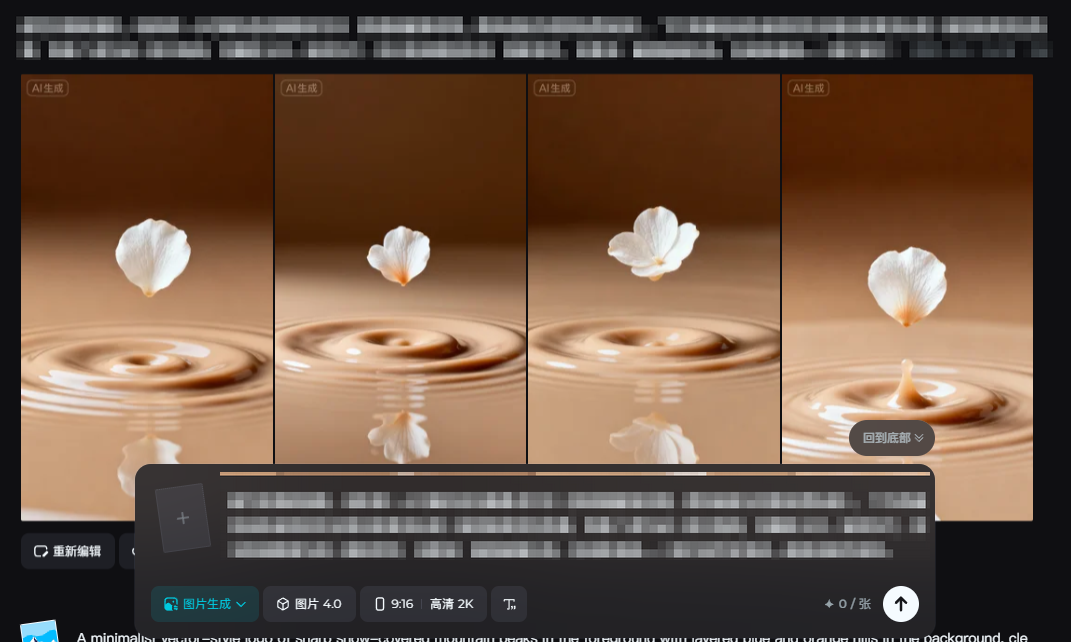Click into the prompt text input box

[x=575, y=525]
